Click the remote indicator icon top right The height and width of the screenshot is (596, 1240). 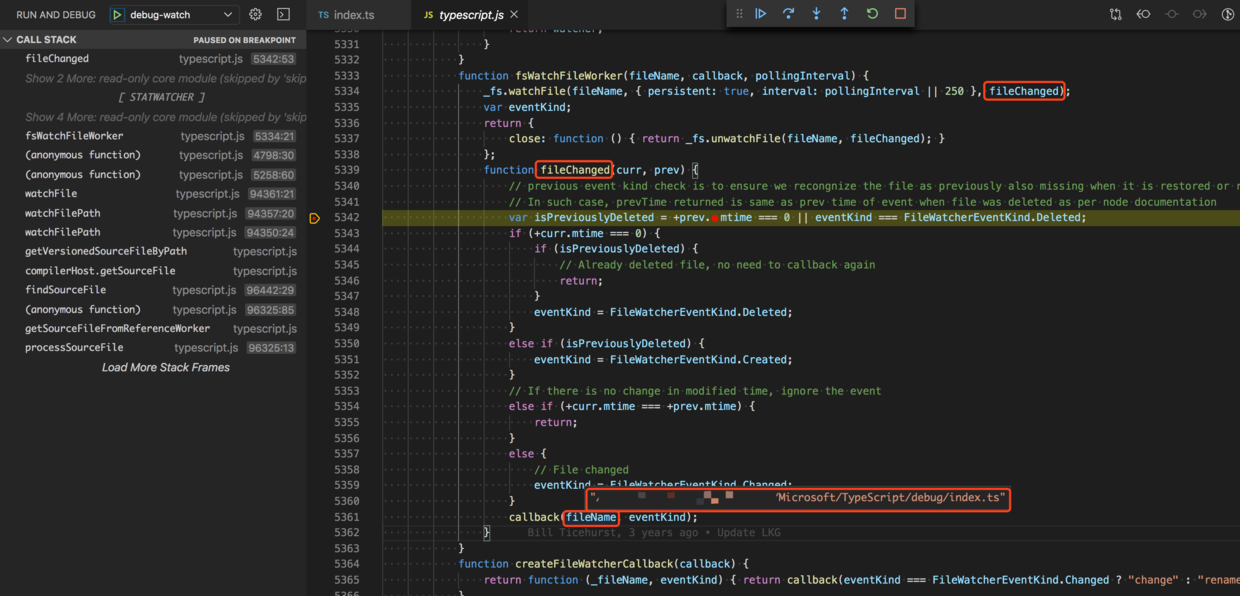(x=1229, y=14)
